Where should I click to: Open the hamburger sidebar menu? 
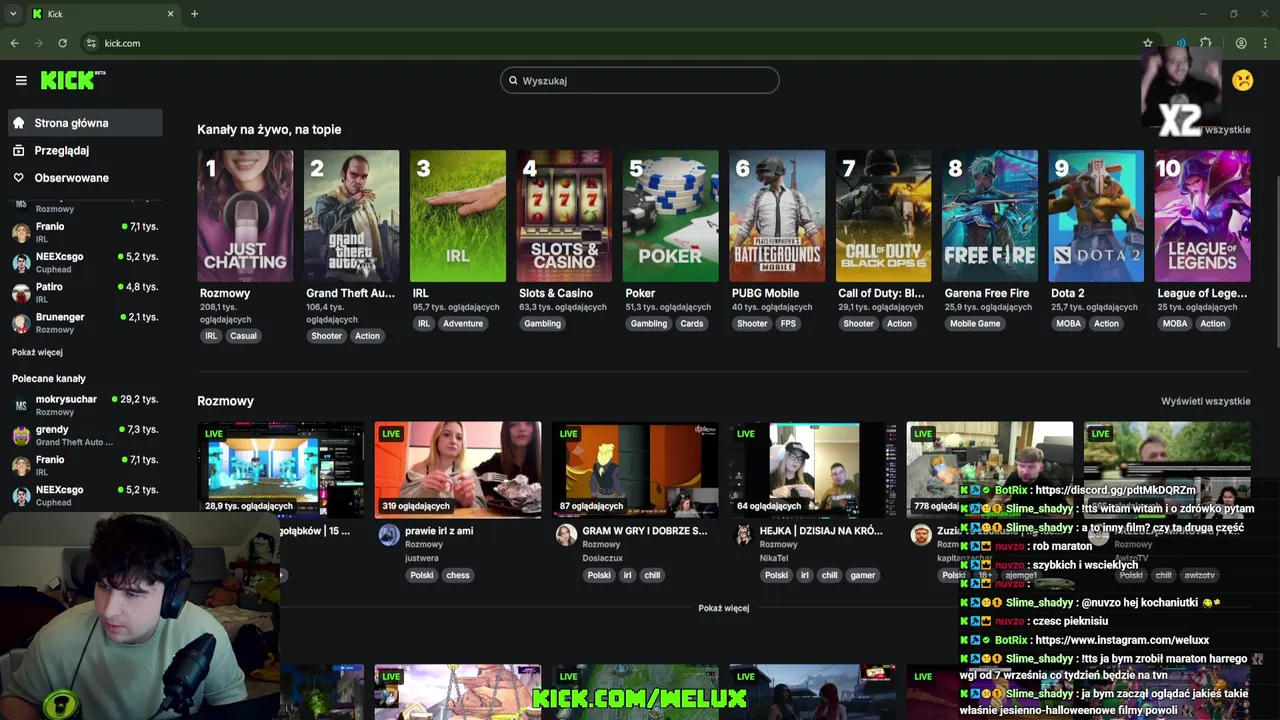[x=21, y=80]
